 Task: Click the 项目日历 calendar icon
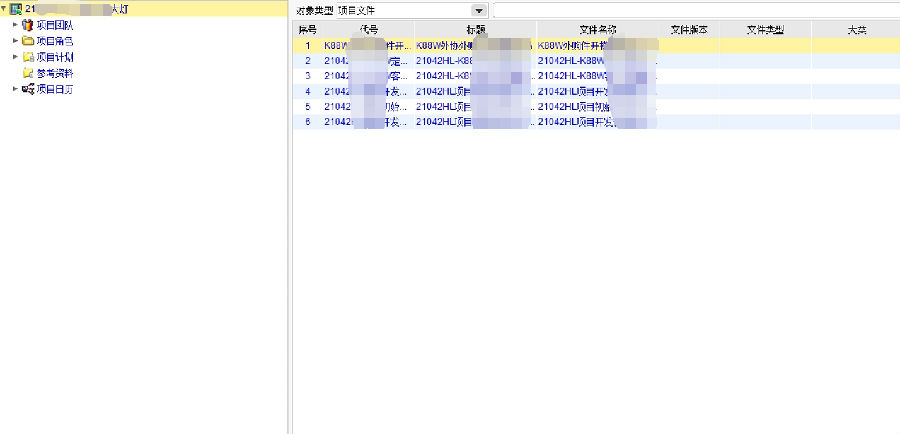28,89
